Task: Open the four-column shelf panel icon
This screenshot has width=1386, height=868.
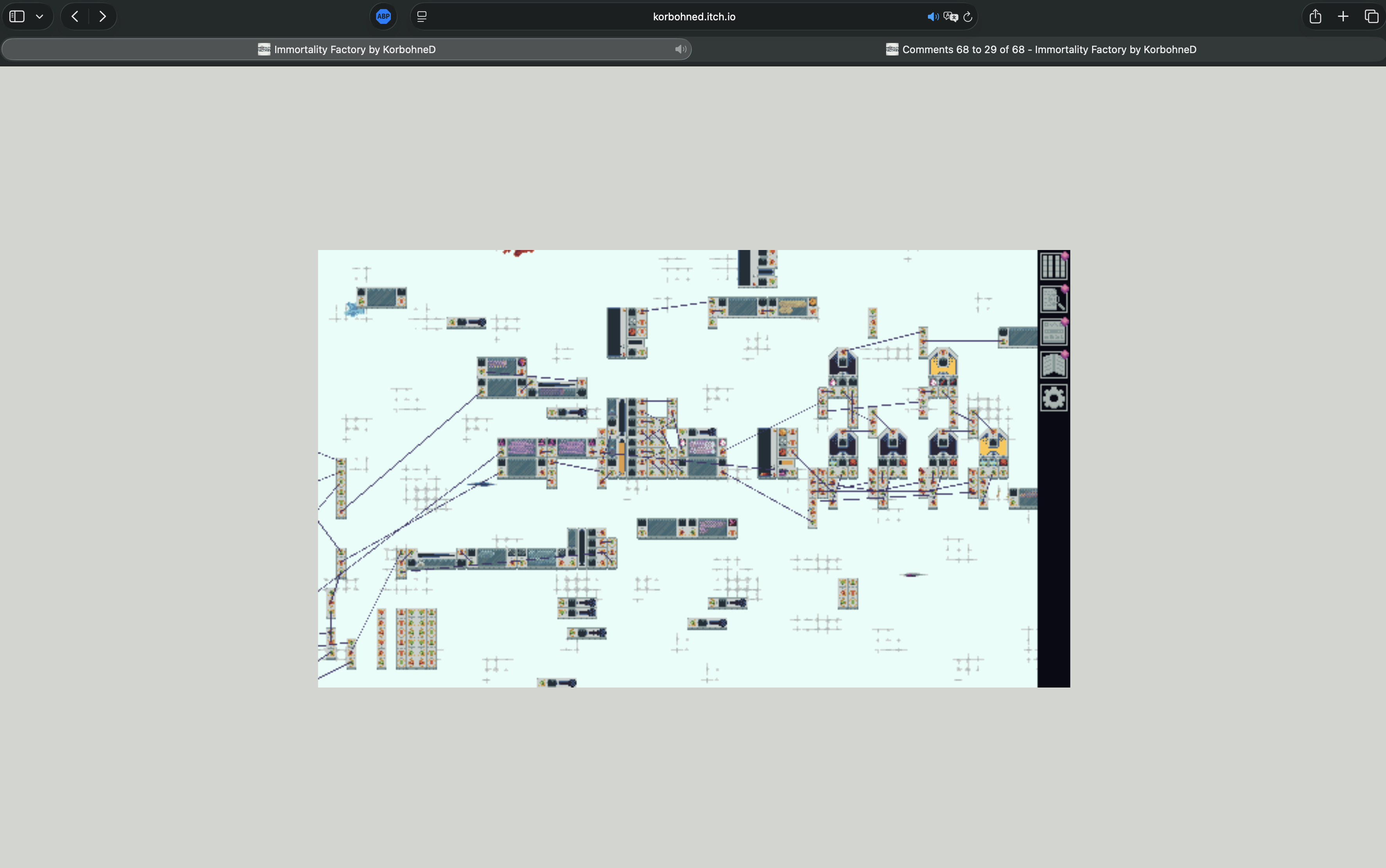Action: (1053, 266)
